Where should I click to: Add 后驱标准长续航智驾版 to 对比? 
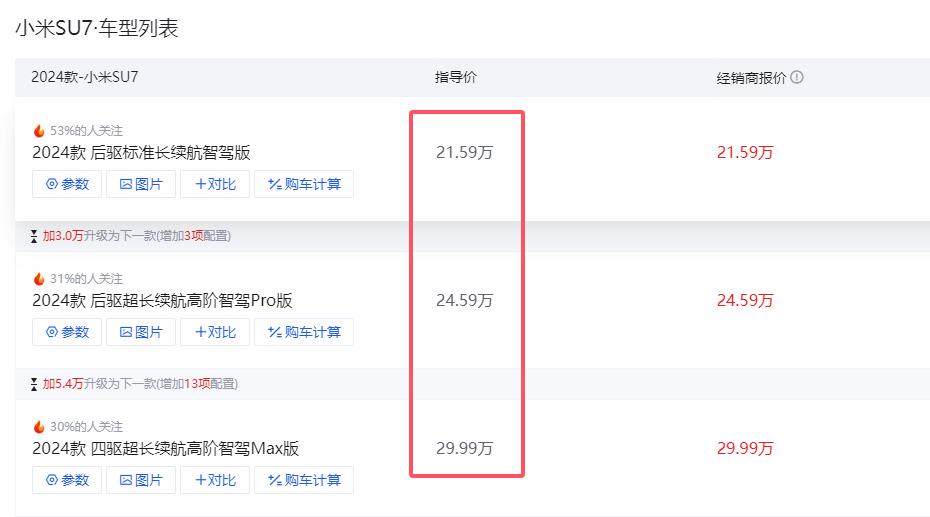click(x=215, y=184)
